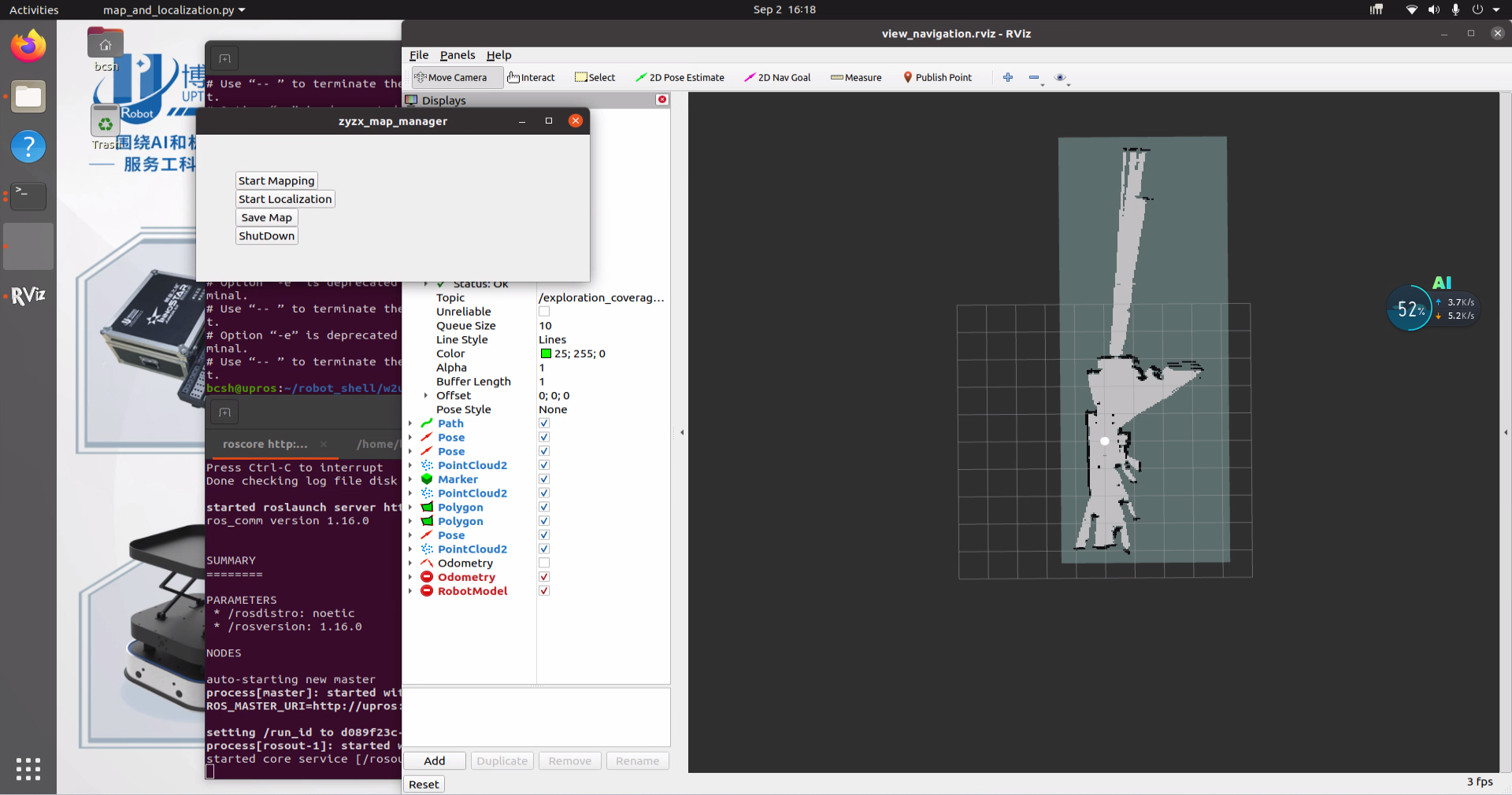Image resolution: width=1512 pixels, height=795 pixels.
Task: Click the Start Mapping button
Action: pyautogui.click(x=276, y=181)
